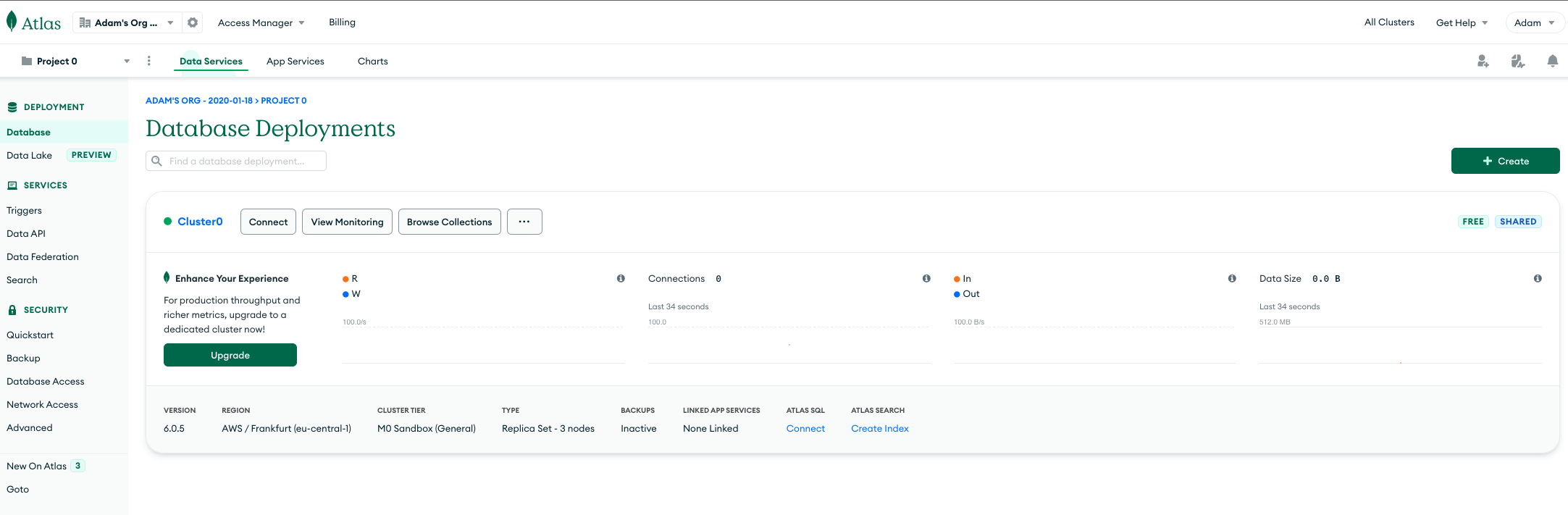This screenshot has width=1568, height=515.
Task: Click info icon on reads/writes chart
Action: (621, 279)
